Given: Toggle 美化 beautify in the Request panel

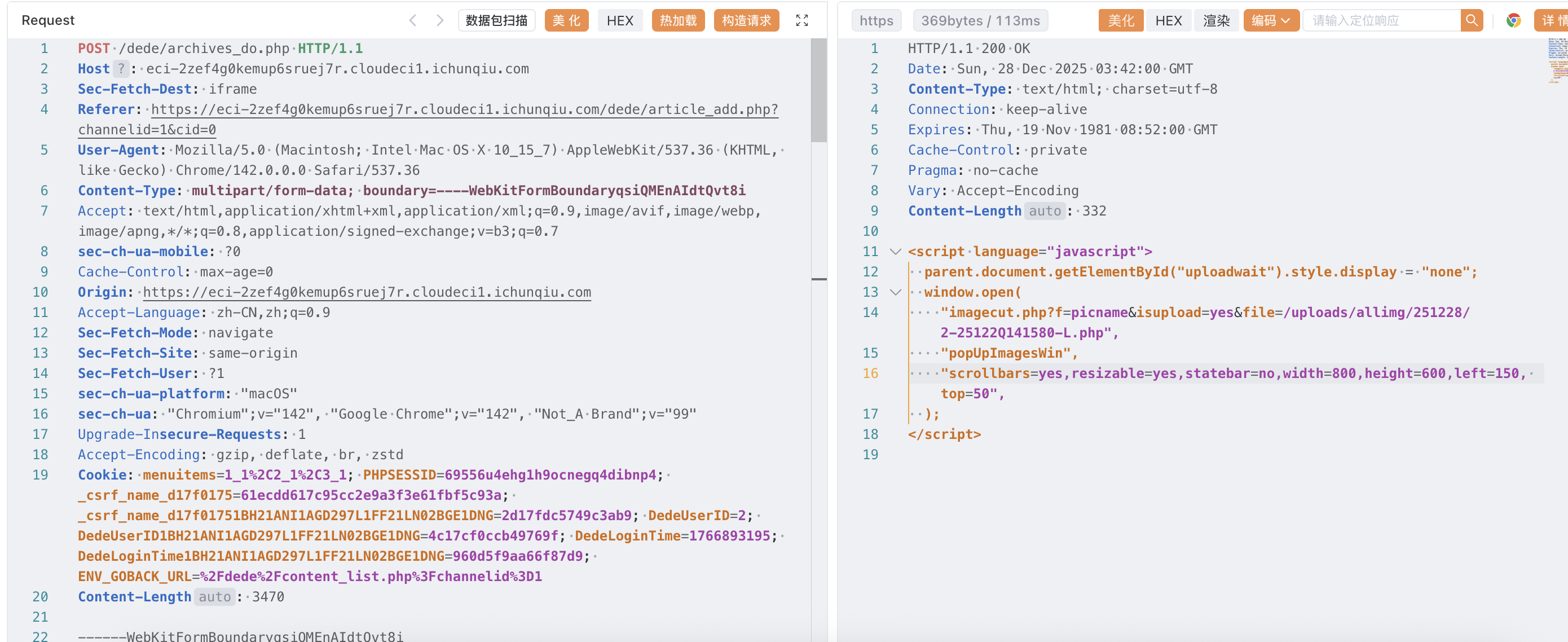Looking at the screenshot, I should 566,21.
